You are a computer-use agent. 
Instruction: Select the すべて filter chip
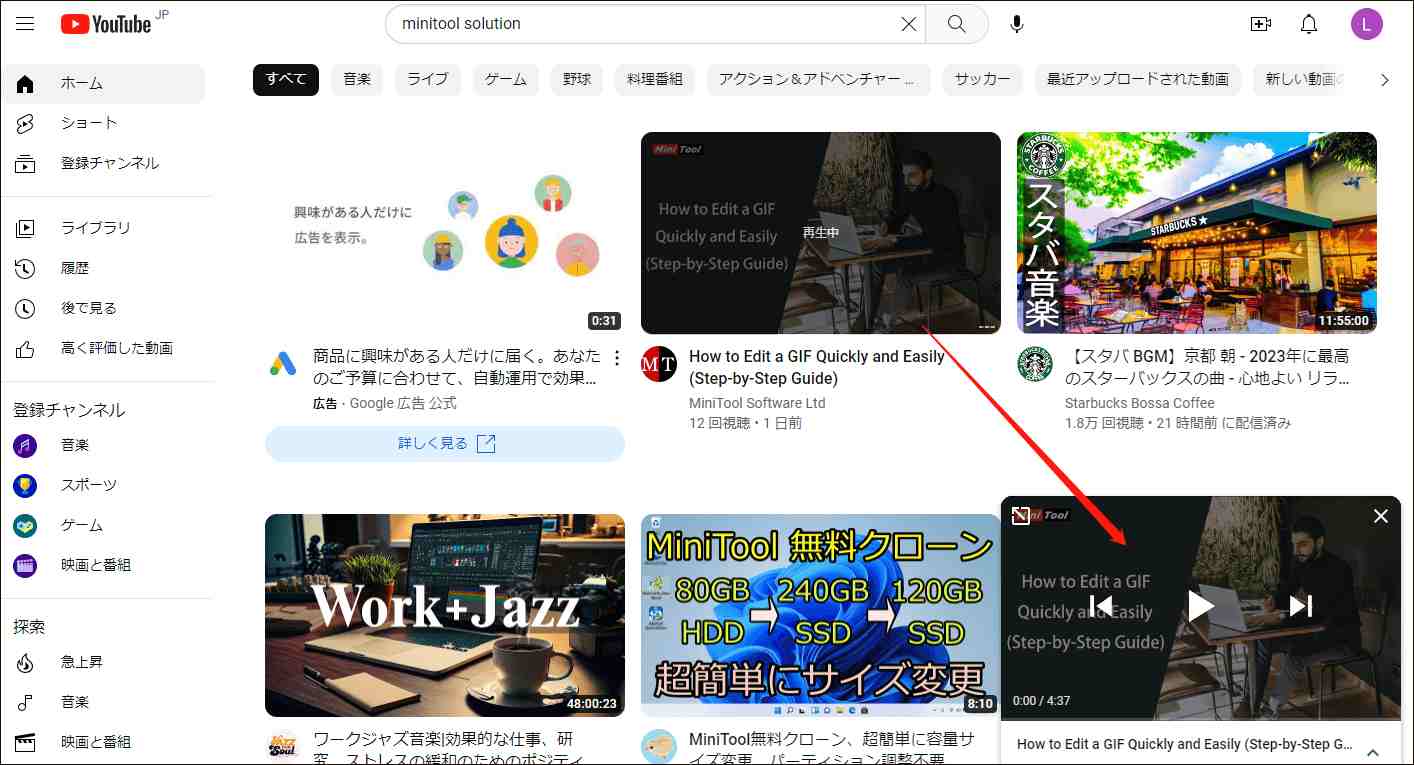(286, 79)
